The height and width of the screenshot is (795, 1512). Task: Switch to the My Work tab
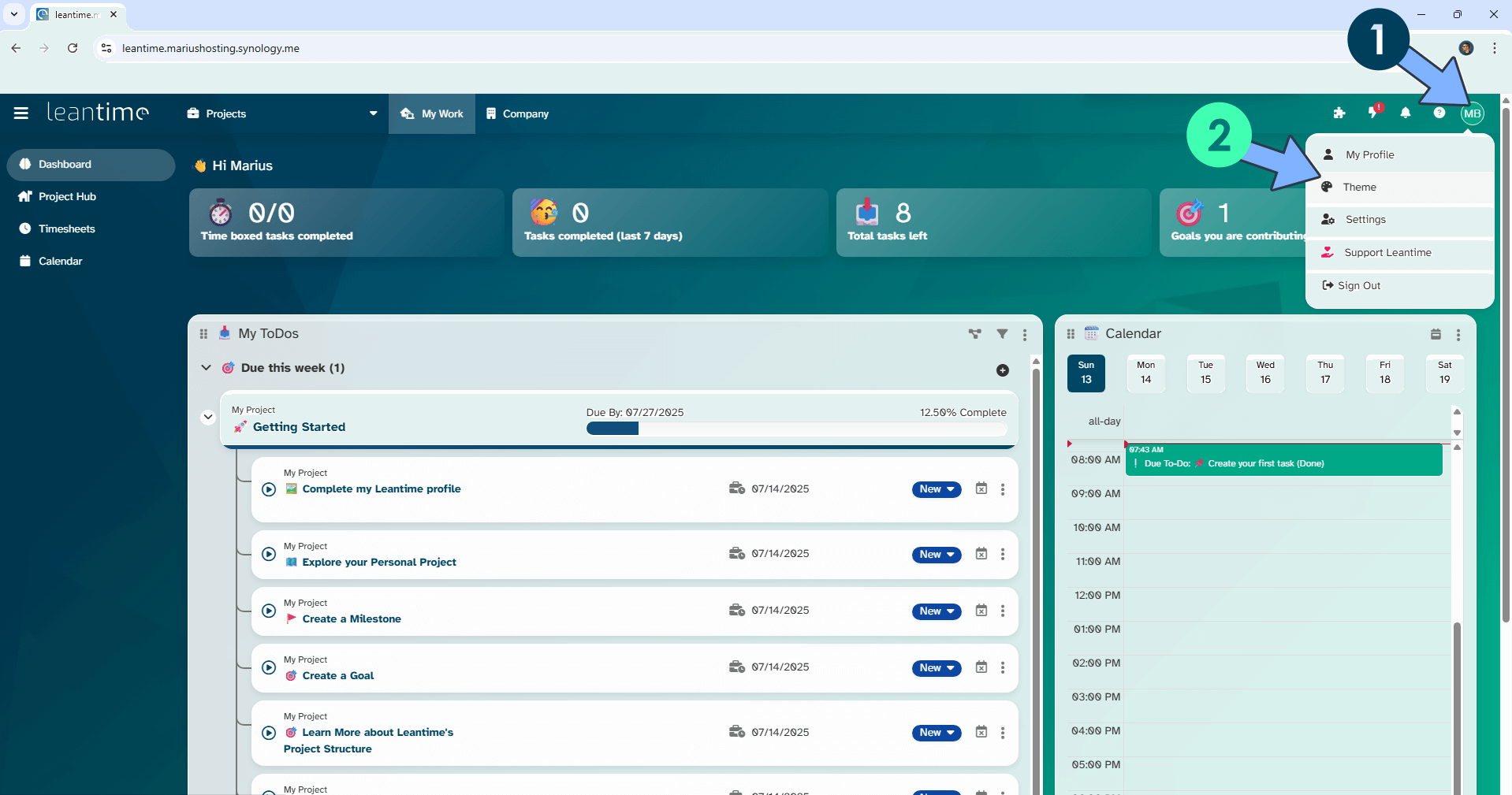pos(432,113)
